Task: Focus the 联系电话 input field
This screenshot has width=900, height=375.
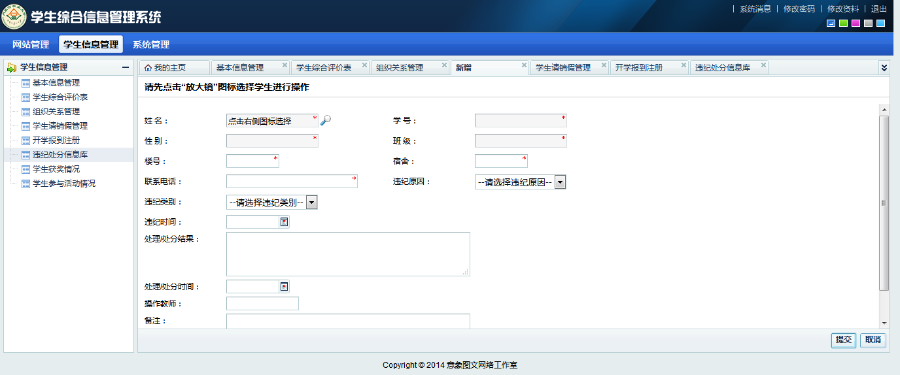Action: (x=292, y=181)
